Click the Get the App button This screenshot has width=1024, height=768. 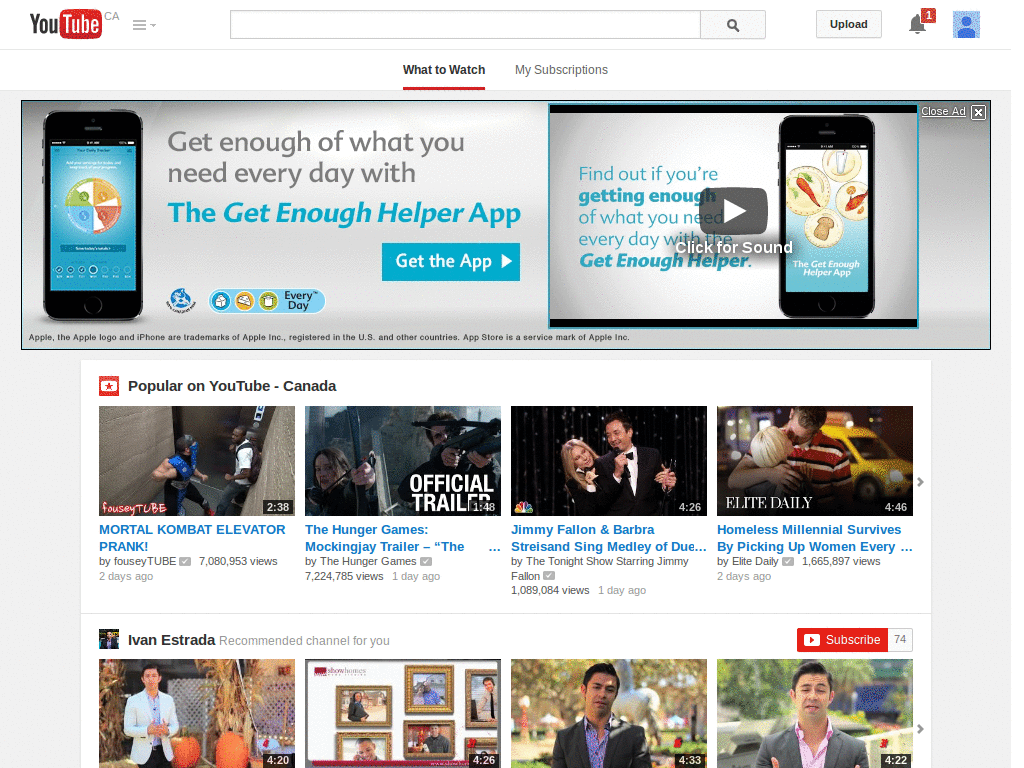pos(451,261)
